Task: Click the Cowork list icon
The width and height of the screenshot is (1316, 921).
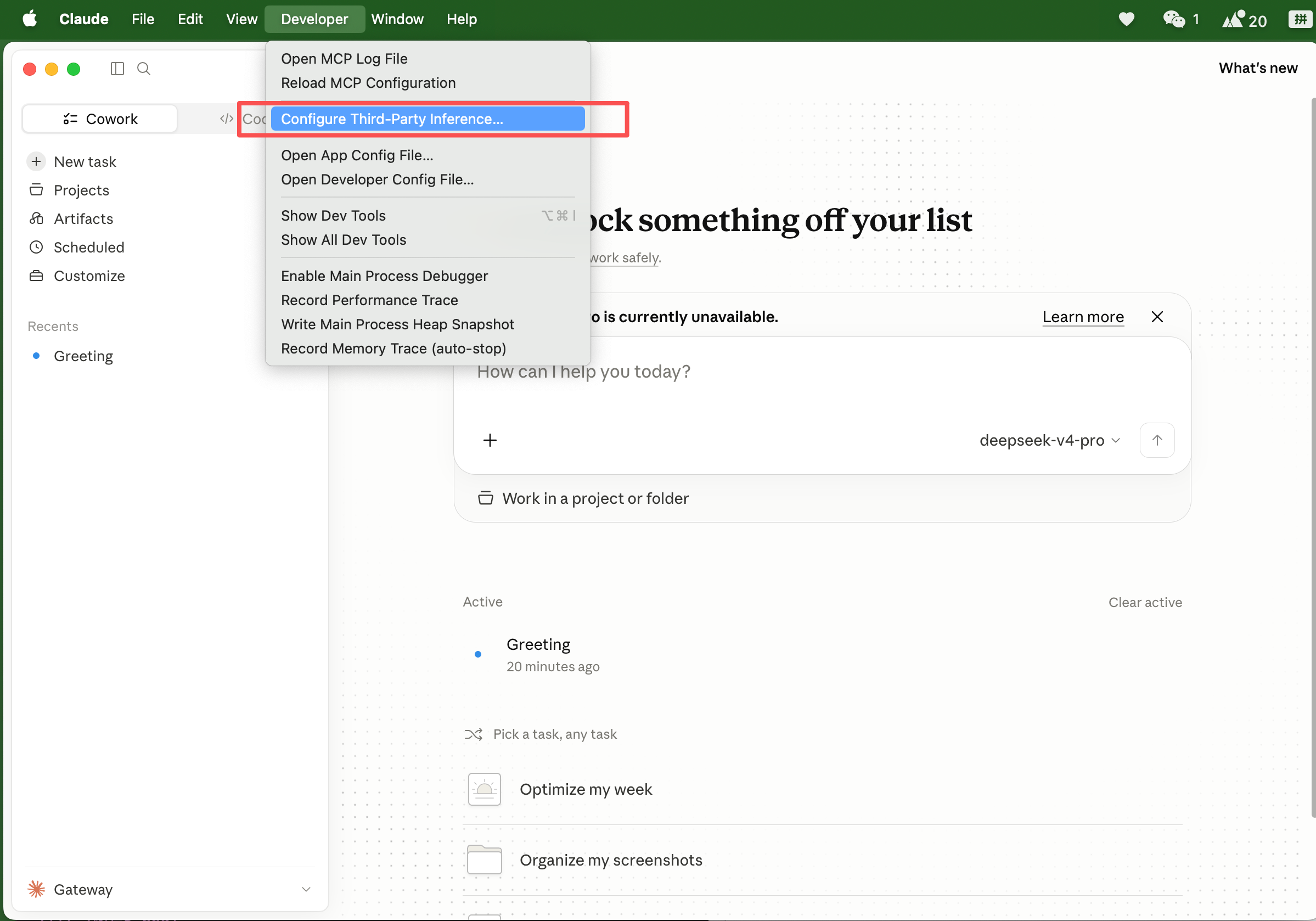Action: (70, 119)
